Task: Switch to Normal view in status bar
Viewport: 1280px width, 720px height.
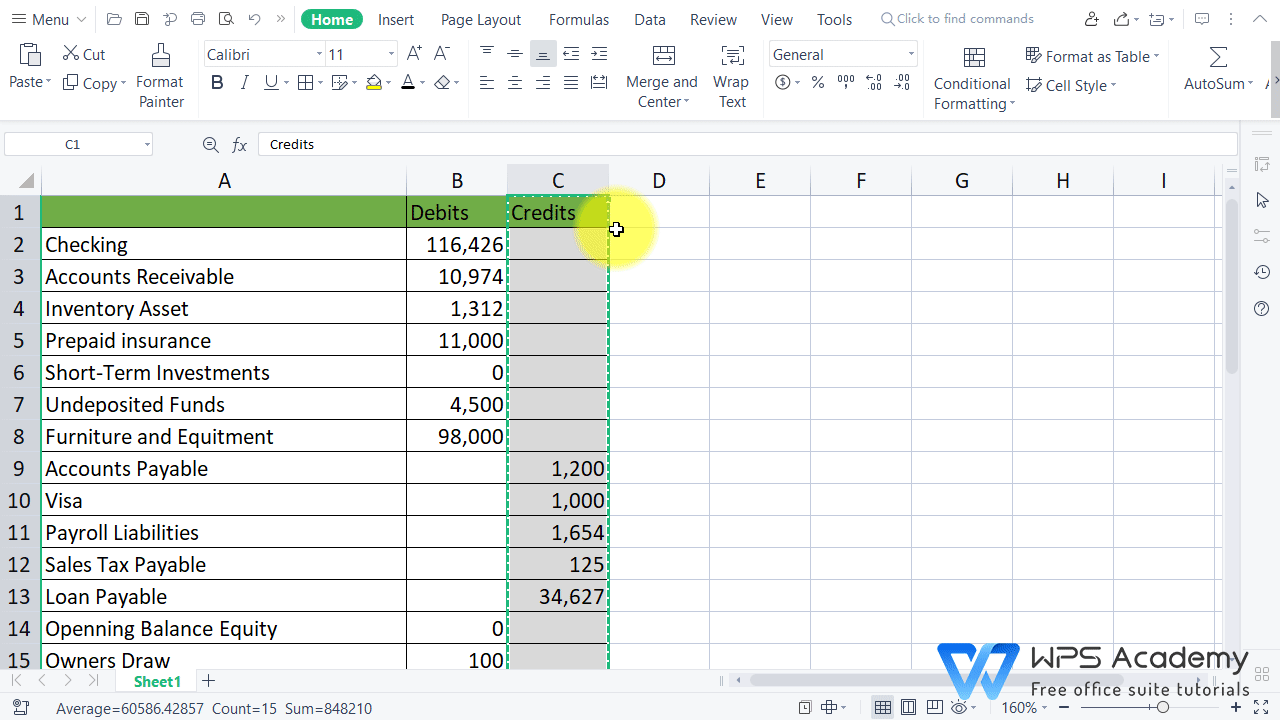Action: (x=883, y=708)
